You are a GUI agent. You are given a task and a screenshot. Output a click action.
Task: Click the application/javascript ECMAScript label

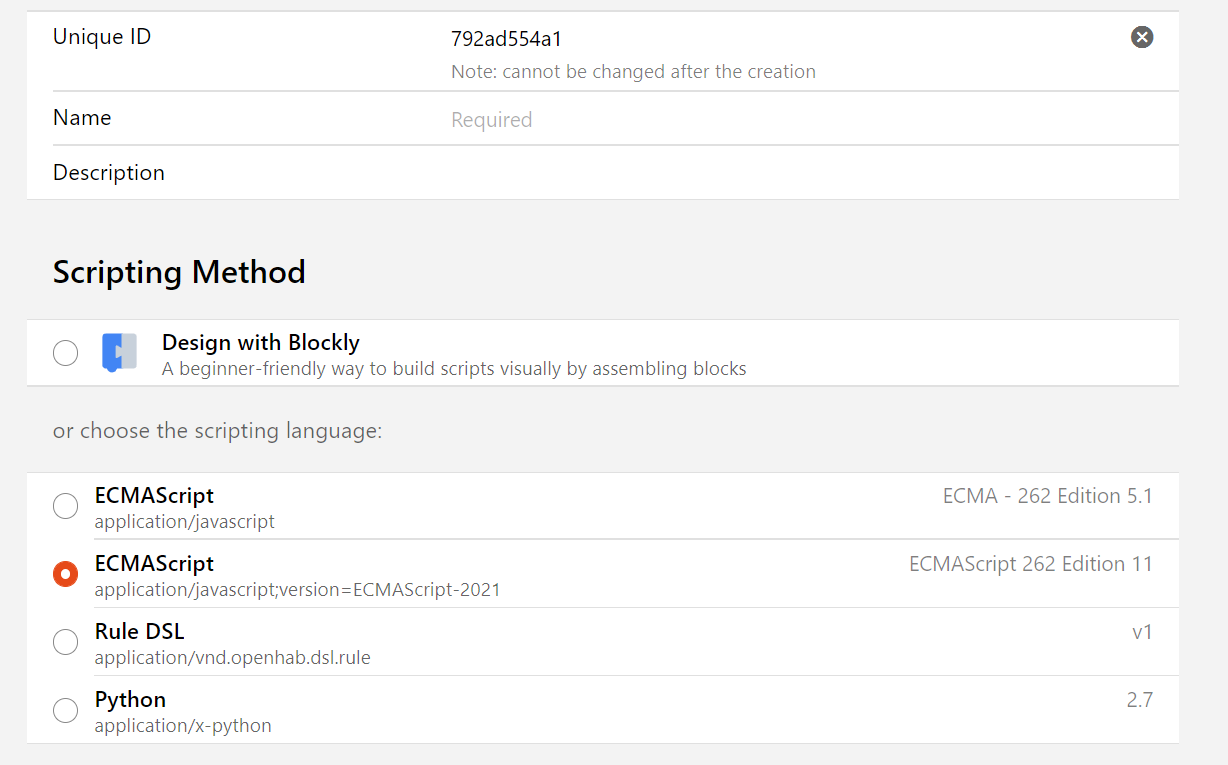[x=184, y=521]
